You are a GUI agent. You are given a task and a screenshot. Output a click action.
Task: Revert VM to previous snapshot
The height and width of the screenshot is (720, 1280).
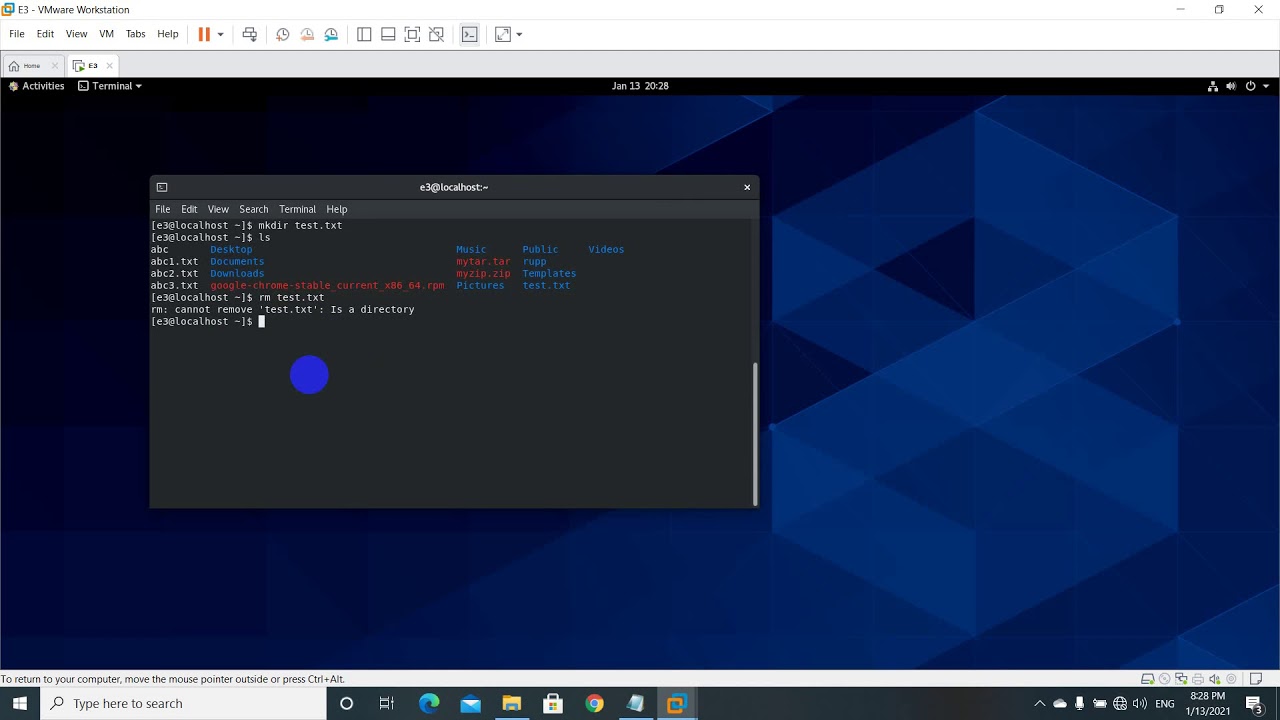(x=307, y=34)
